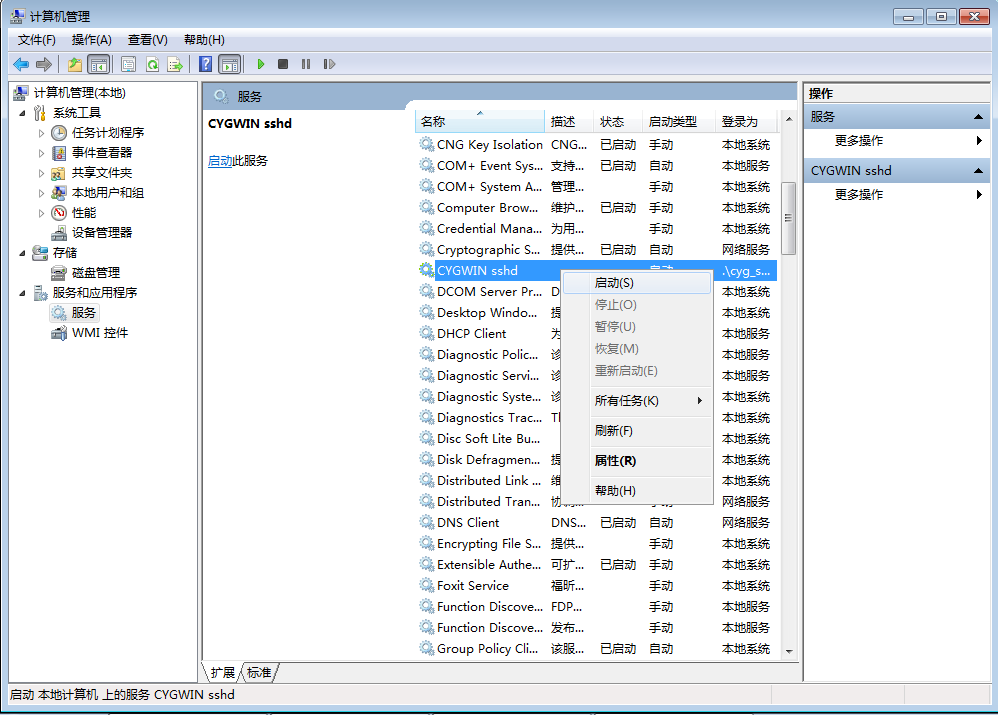This screenshot has height=715, width=998.
Task: Sort by the 启动类型 column header
Action: pos(679,122)
